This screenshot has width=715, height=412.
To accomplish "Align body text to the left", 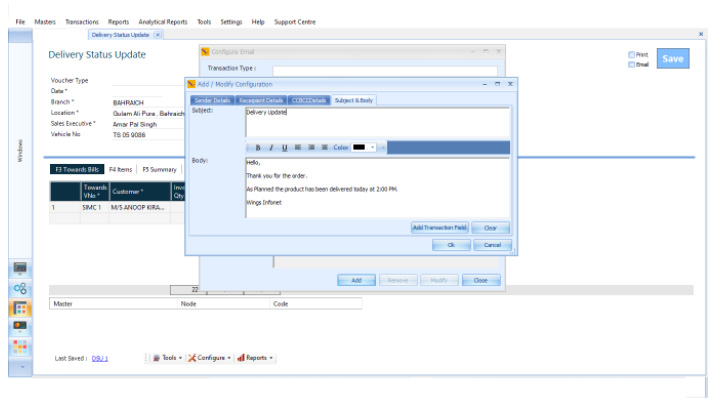I will 298,147.
